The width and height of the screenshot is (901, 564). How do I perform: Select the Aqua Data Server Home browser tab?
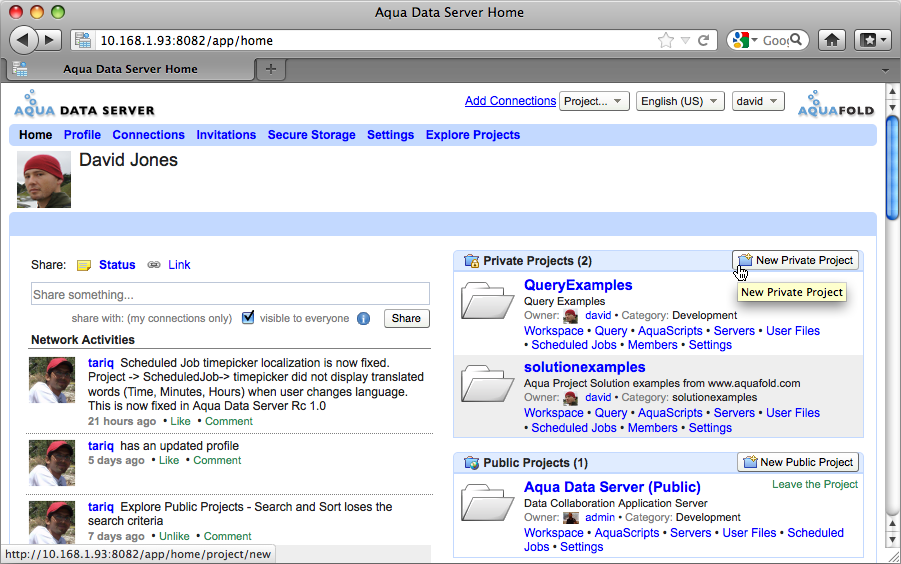click(130, 69)
